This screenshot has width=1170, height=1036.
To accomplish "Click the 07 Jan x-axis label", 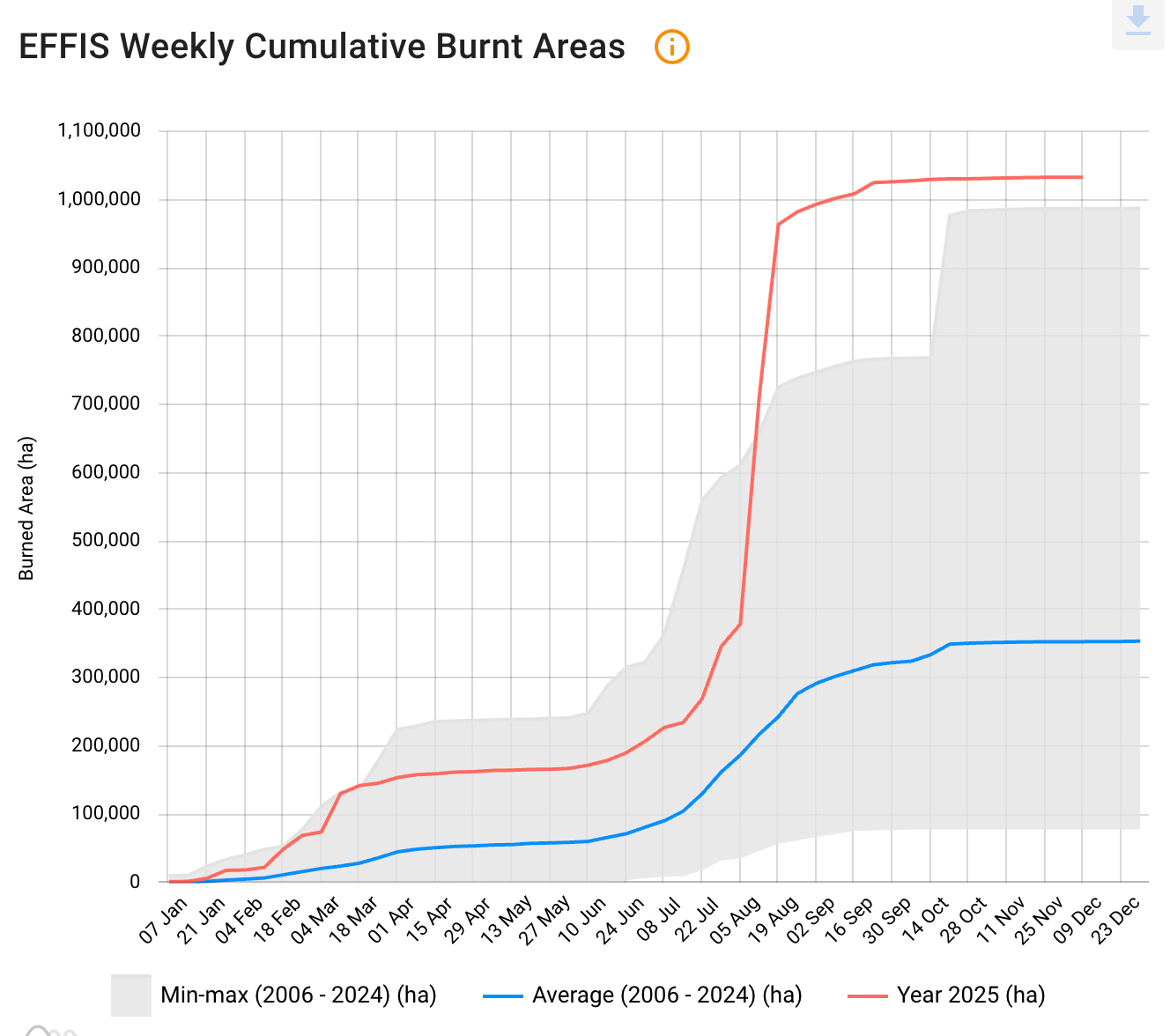I will [165, 919].
